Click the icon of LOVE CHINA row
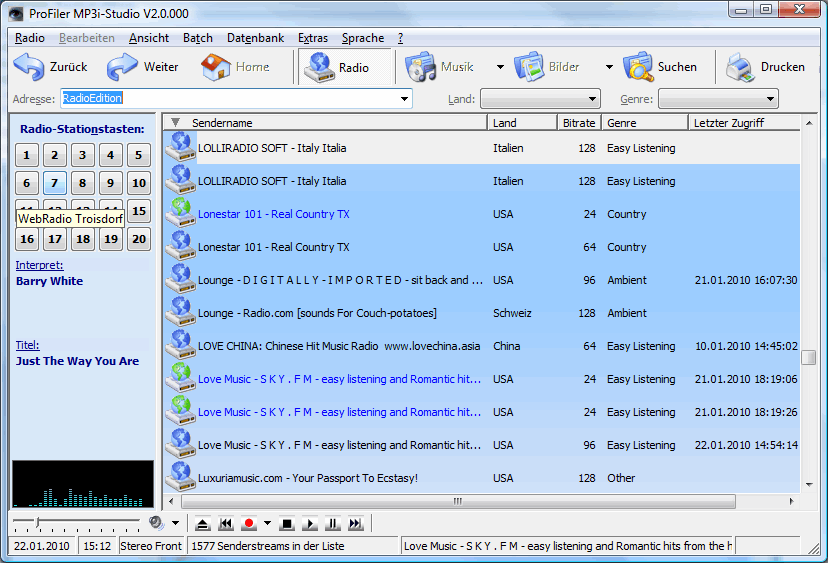This screenshot has width=828, height=563. point(181,345)
